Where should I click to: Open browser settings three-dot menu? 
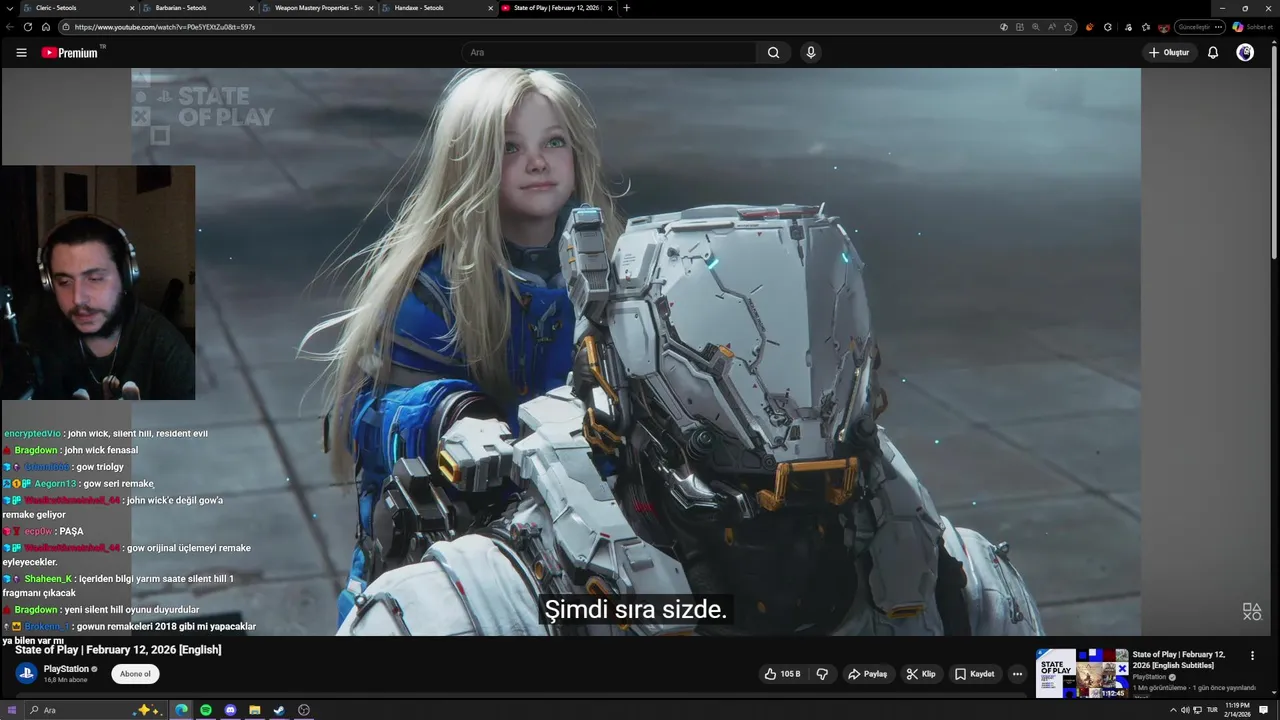(1218, 27)
